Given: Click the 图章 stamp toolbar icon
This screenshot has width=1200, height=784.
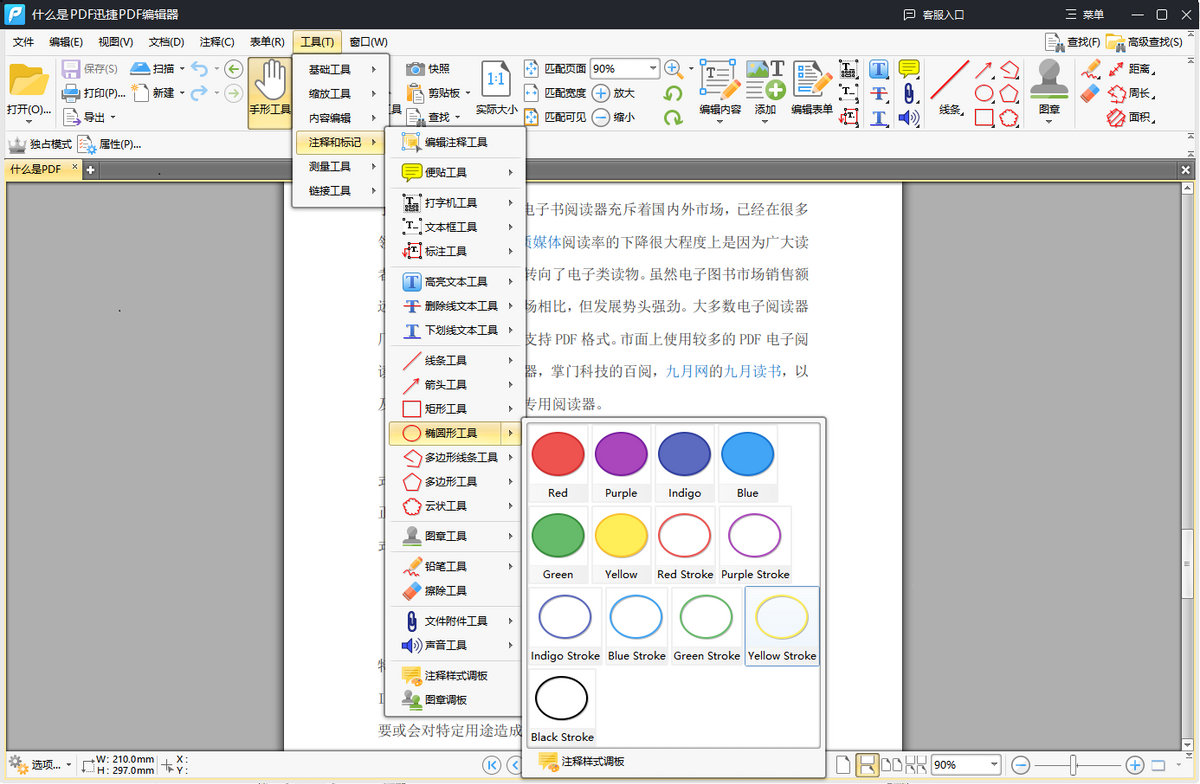Looking at the screenshot, I should 1048,78.
